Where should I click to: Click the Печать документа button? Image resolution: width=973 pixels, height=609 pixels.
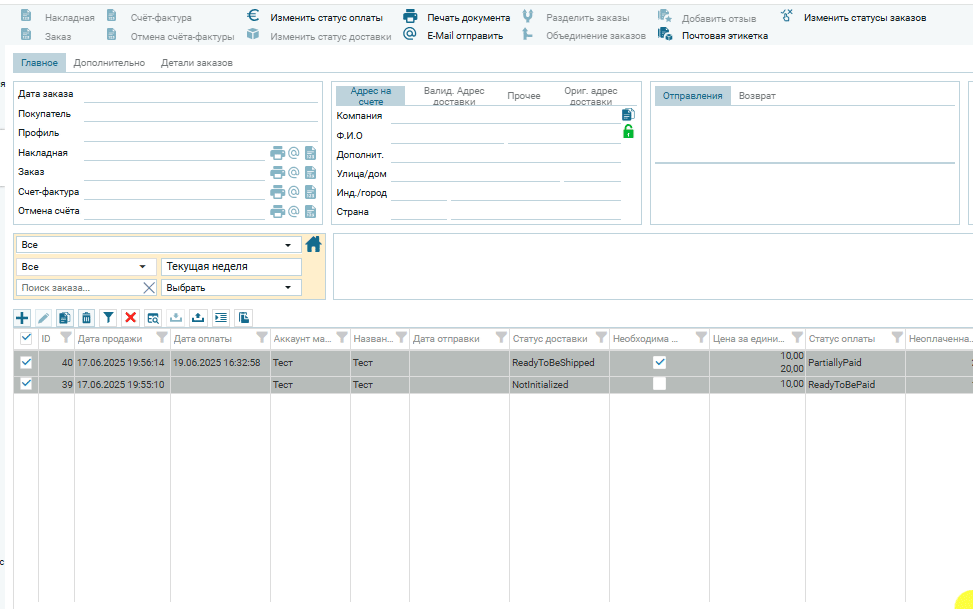click(468, 18)
